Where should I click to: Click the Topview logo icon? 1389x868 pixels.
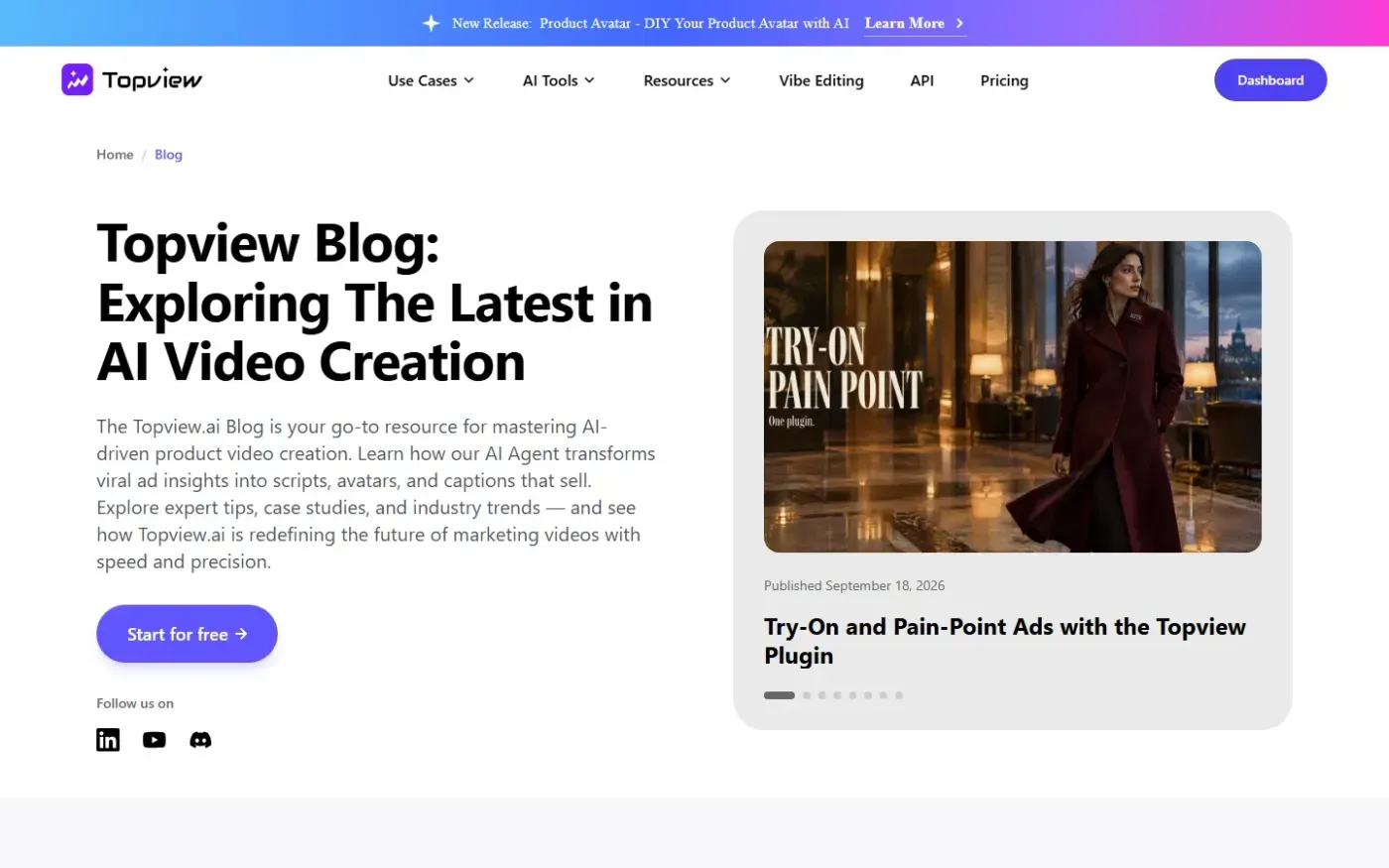(x=77, y=79)
